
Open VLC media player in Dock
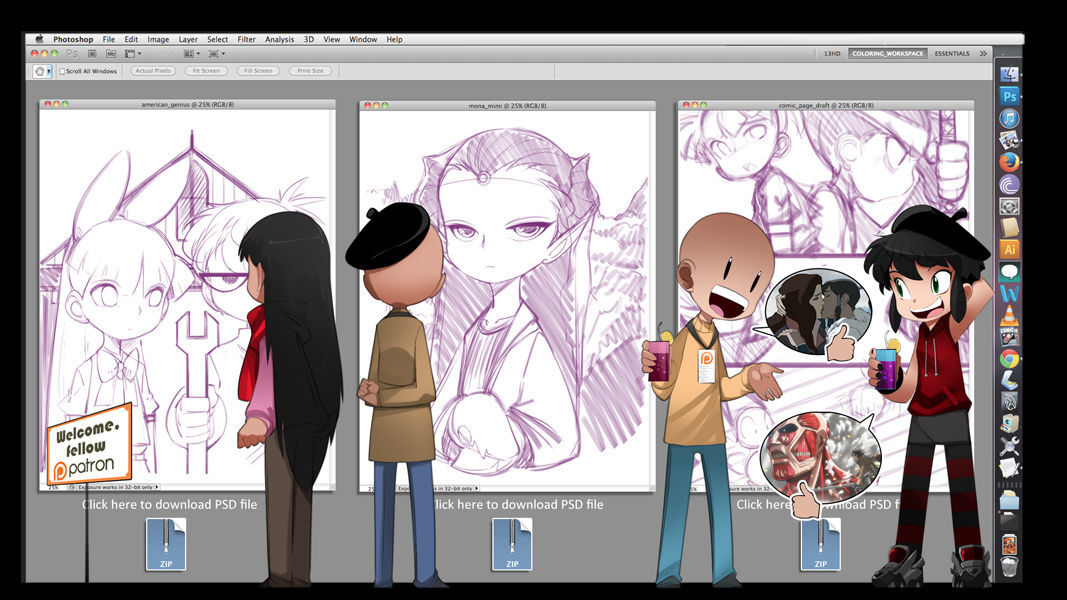1009,315
